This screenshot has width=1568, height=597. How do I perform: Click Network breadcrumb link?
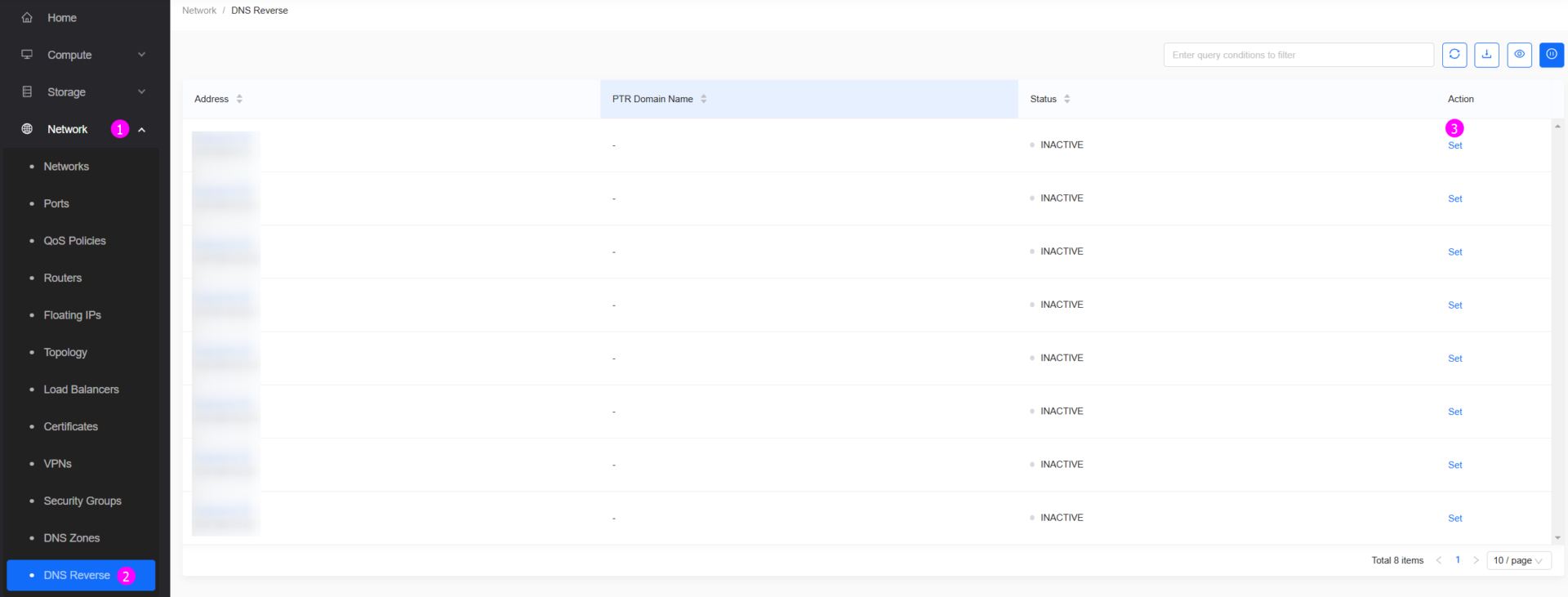(199, 11)
